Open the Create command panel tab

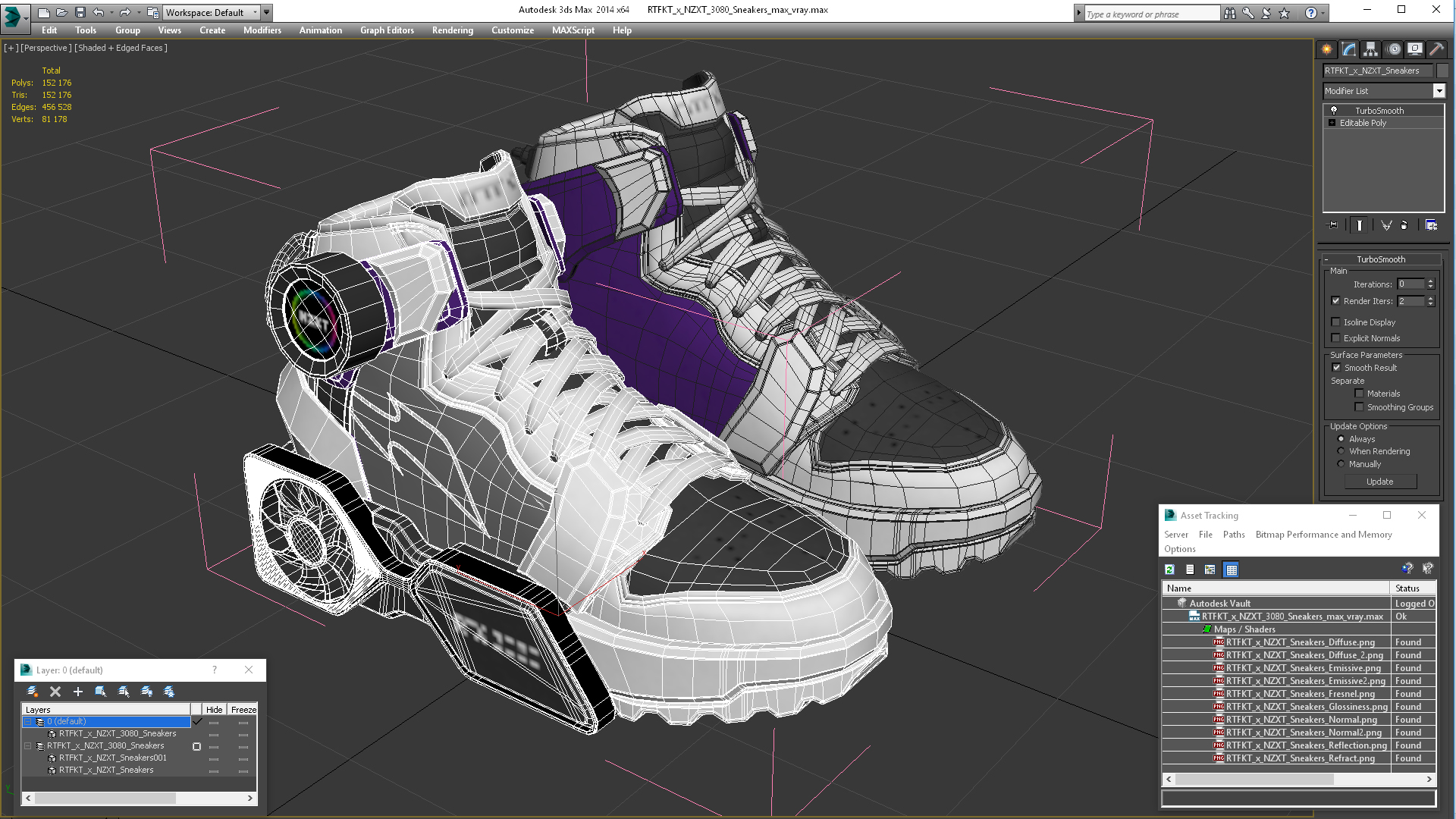pyautogui.click(x=1326, y=49)
